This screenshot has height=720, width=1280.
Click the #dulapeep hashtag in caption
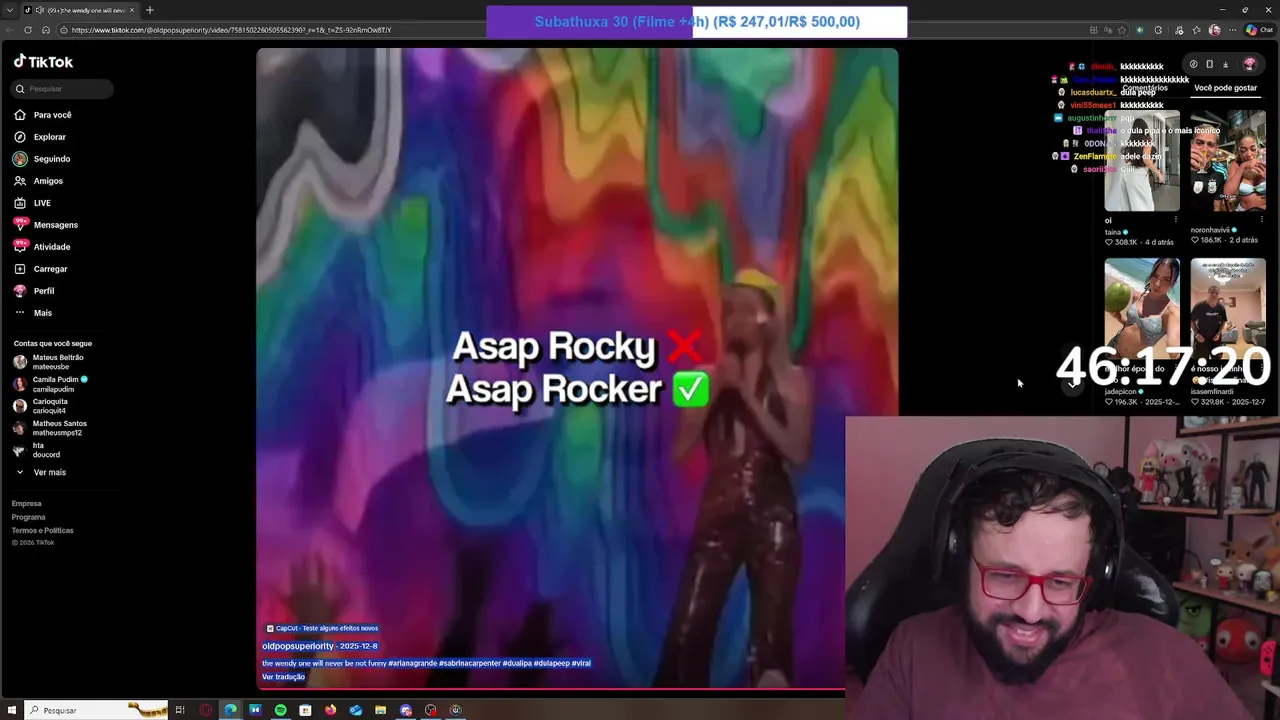pos(551,663)
